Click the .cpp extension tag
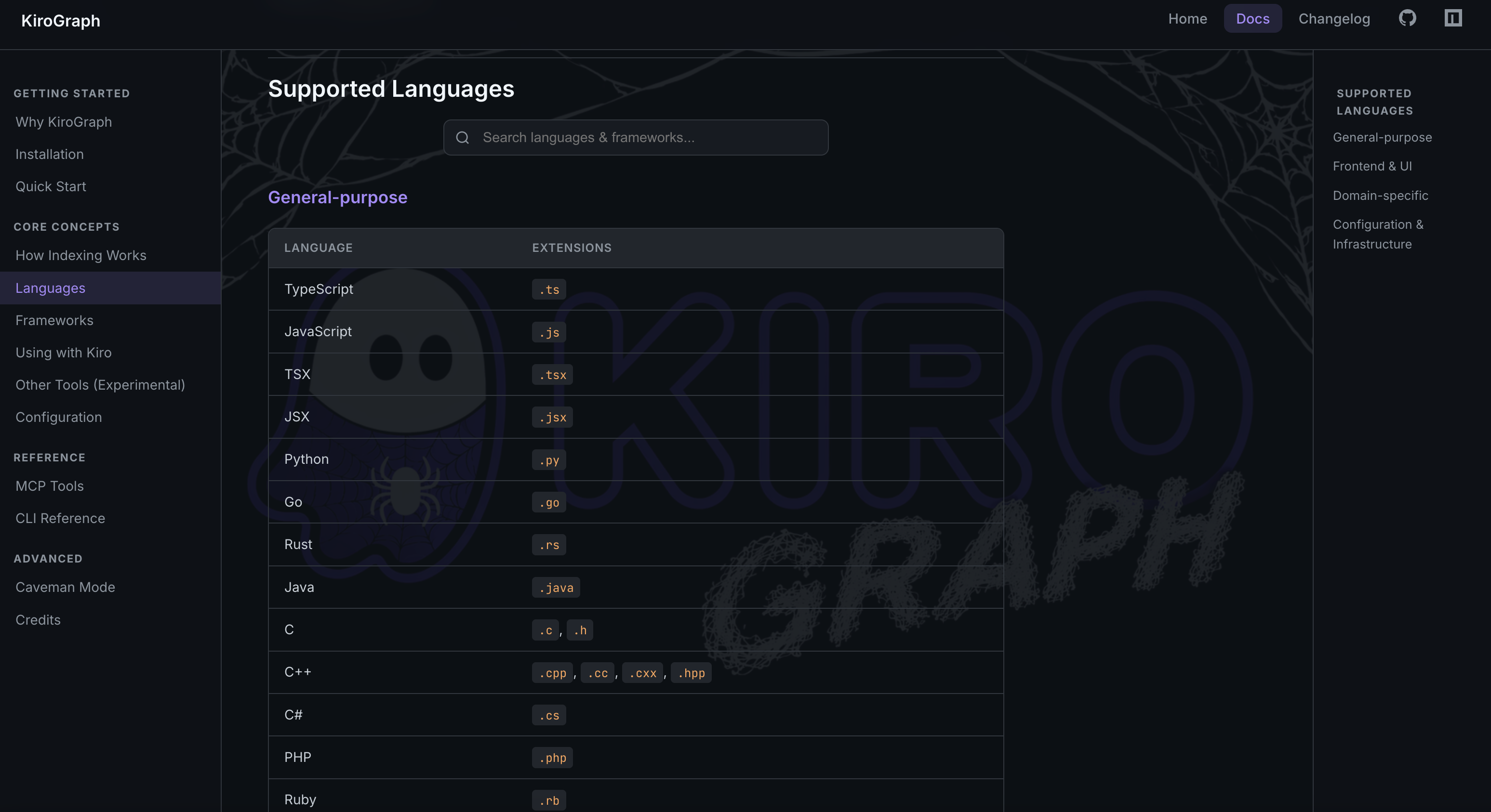The width and height of the screenshot is (1491, 812). [x=552, y=673]
